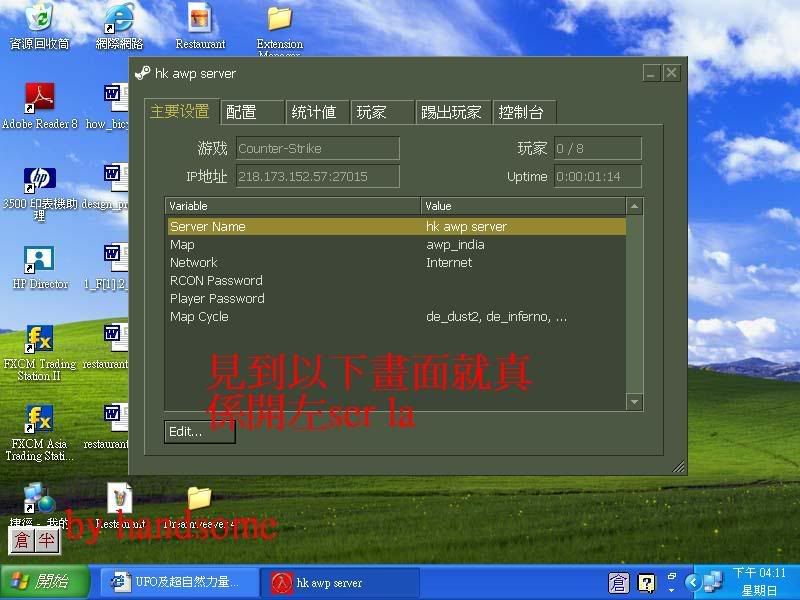Click the 倉 input method icon in the taskbar
Viewport: 800px width, 600px height.
tap(618, 583)
